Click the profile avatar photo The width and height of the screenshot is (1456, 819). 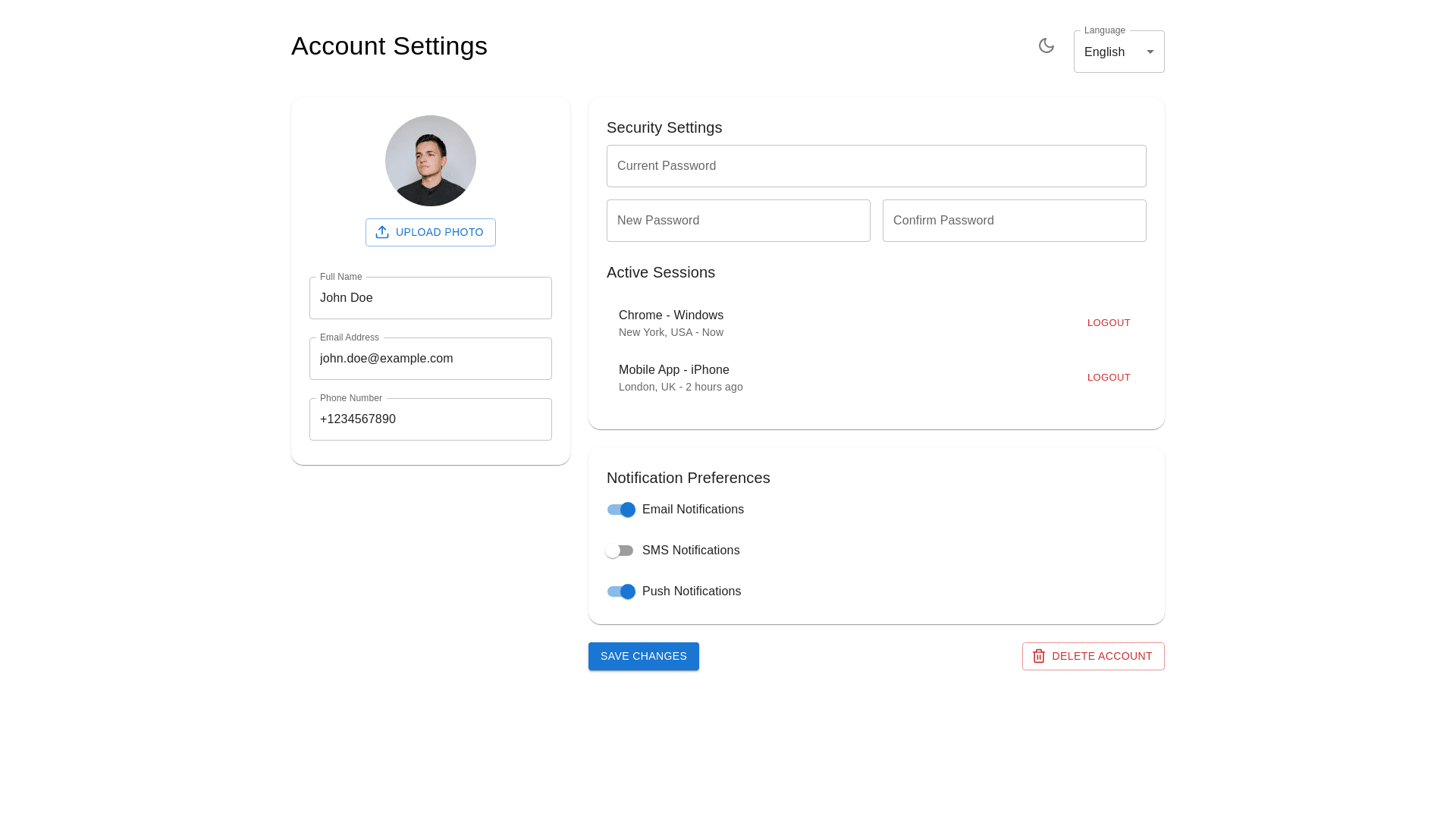430,161
